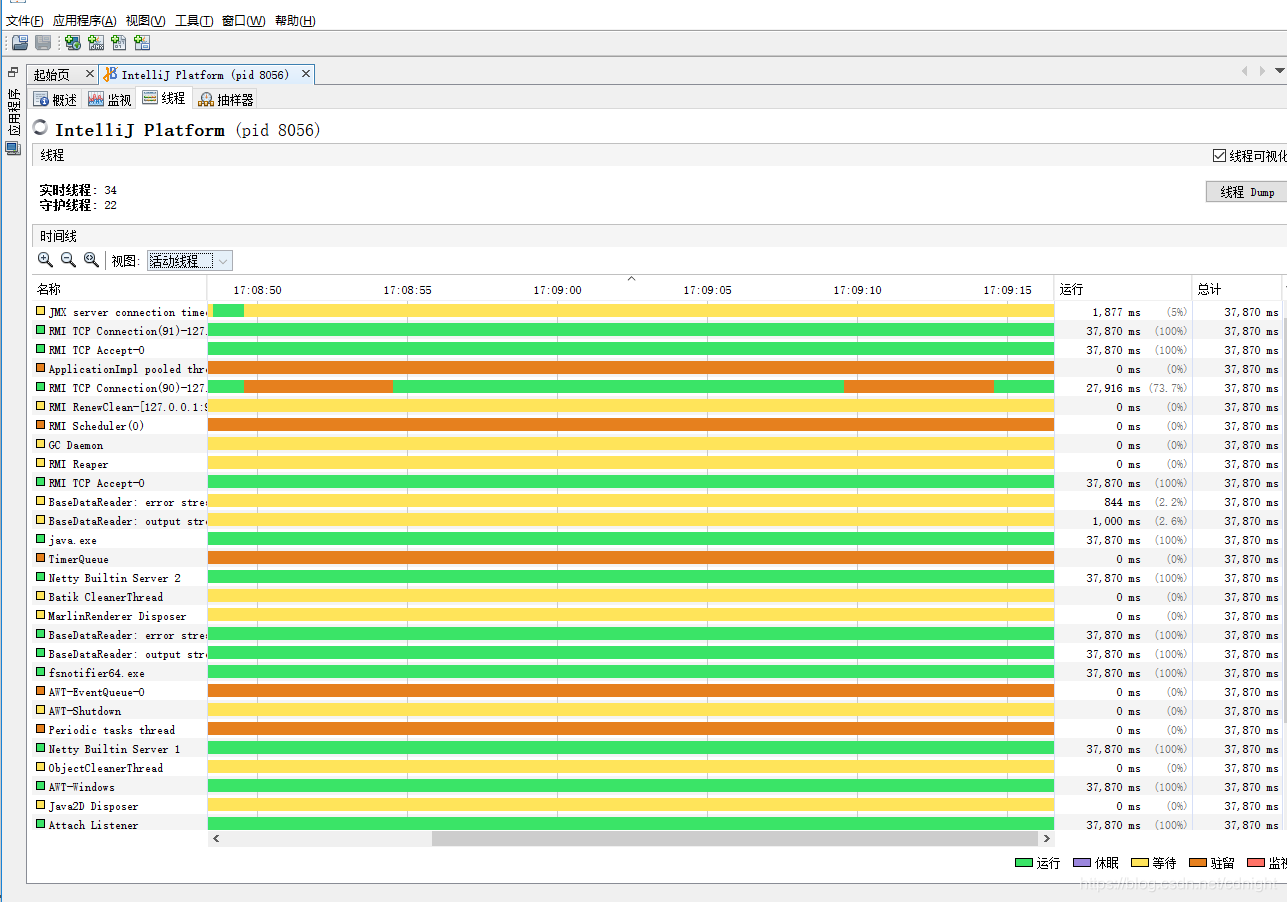Click the horizontal scrollbar right arrow

1047,839
